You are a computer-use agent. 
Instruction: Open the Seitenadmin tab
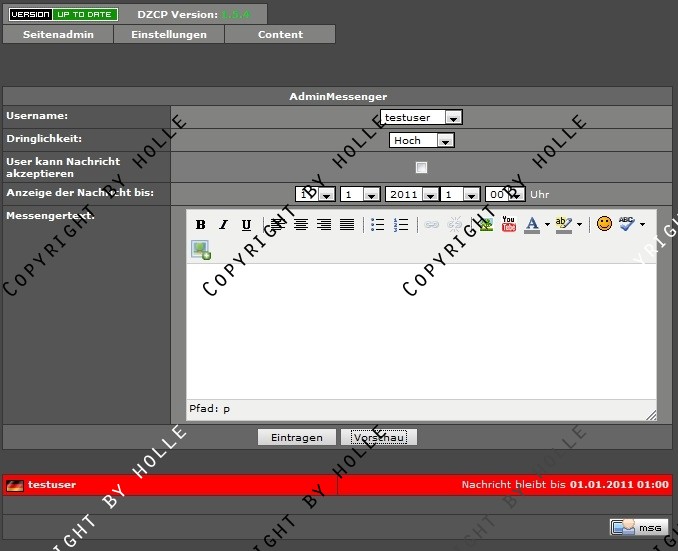coord(58,34)
